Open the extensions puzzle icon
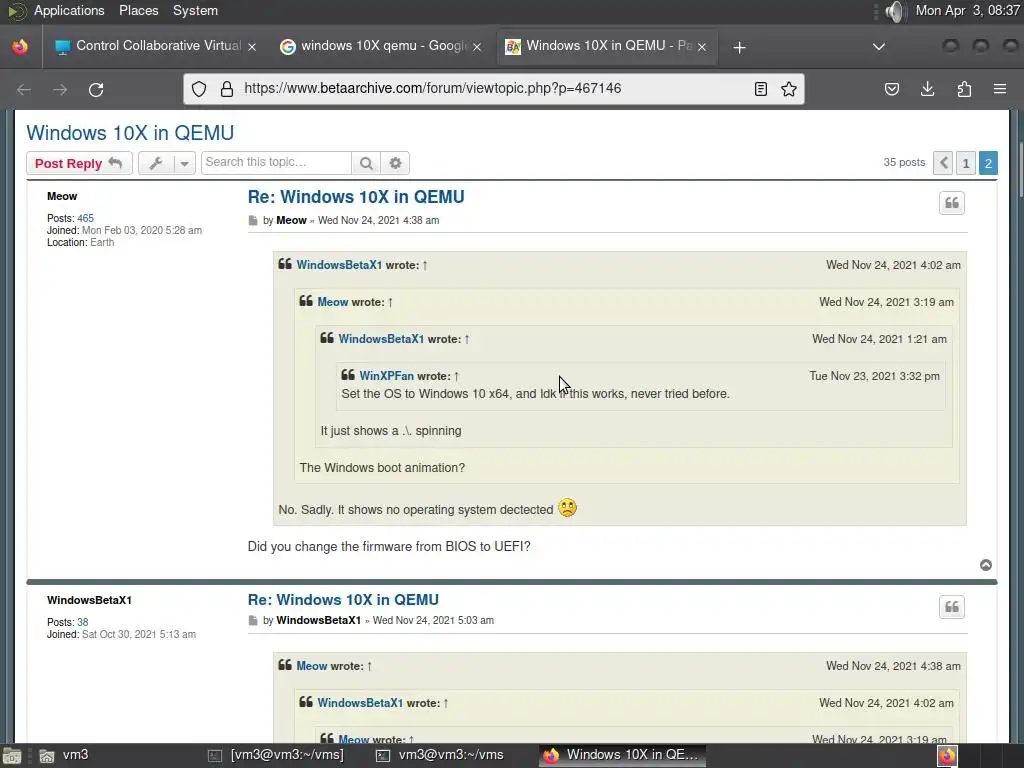The width and height of the screenshot is (1024, 768). pos(964,89)
